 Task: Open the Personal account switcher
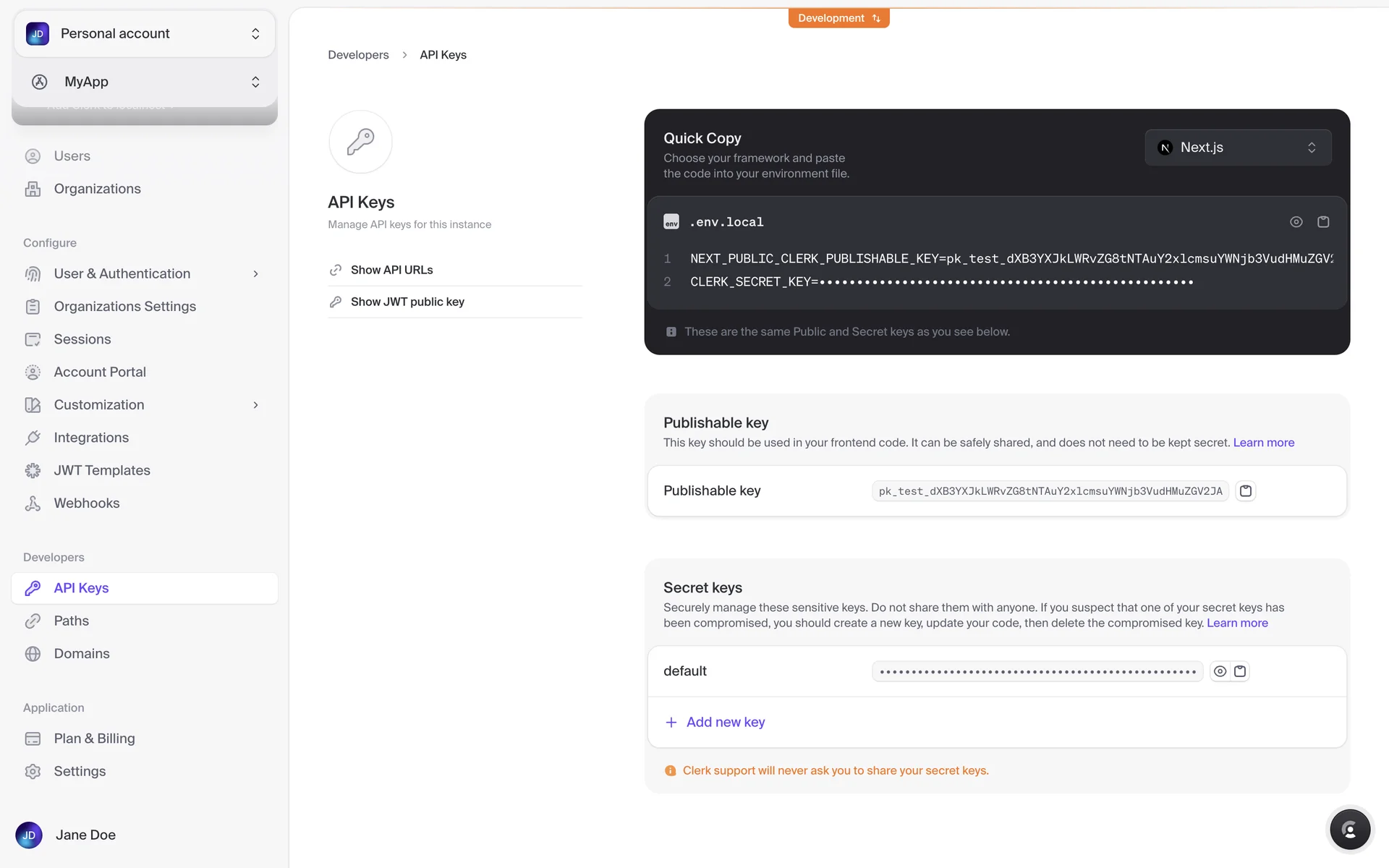point(144,34)
